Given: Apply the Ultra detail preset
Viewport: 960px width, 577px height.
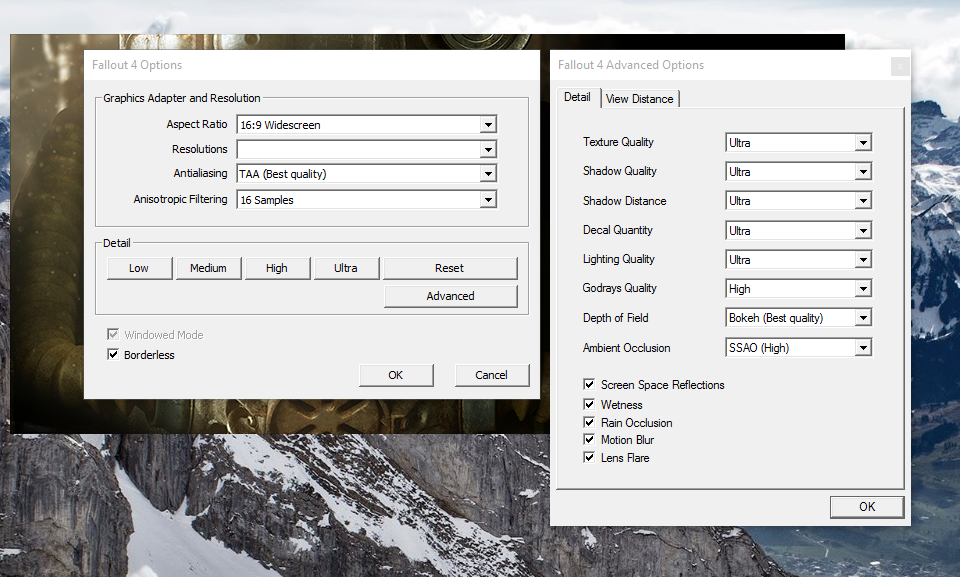Looking at the screenshot, I should [346, 268].
